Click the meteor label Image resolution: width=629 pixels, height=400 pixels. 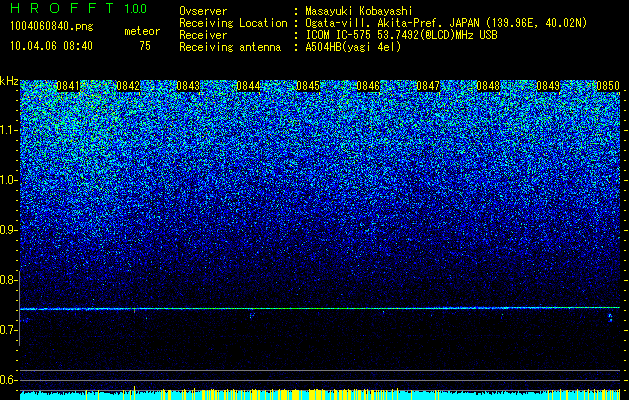pyautogui.click(x=142, y=31)
